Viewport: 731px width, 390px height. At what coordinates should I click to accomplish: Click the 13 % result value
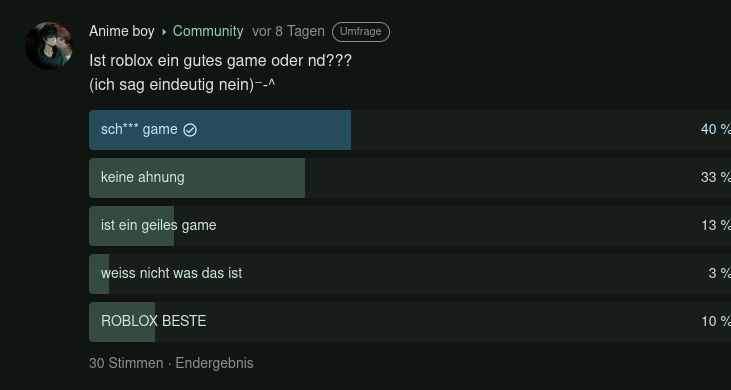click(x=716, y=226)
